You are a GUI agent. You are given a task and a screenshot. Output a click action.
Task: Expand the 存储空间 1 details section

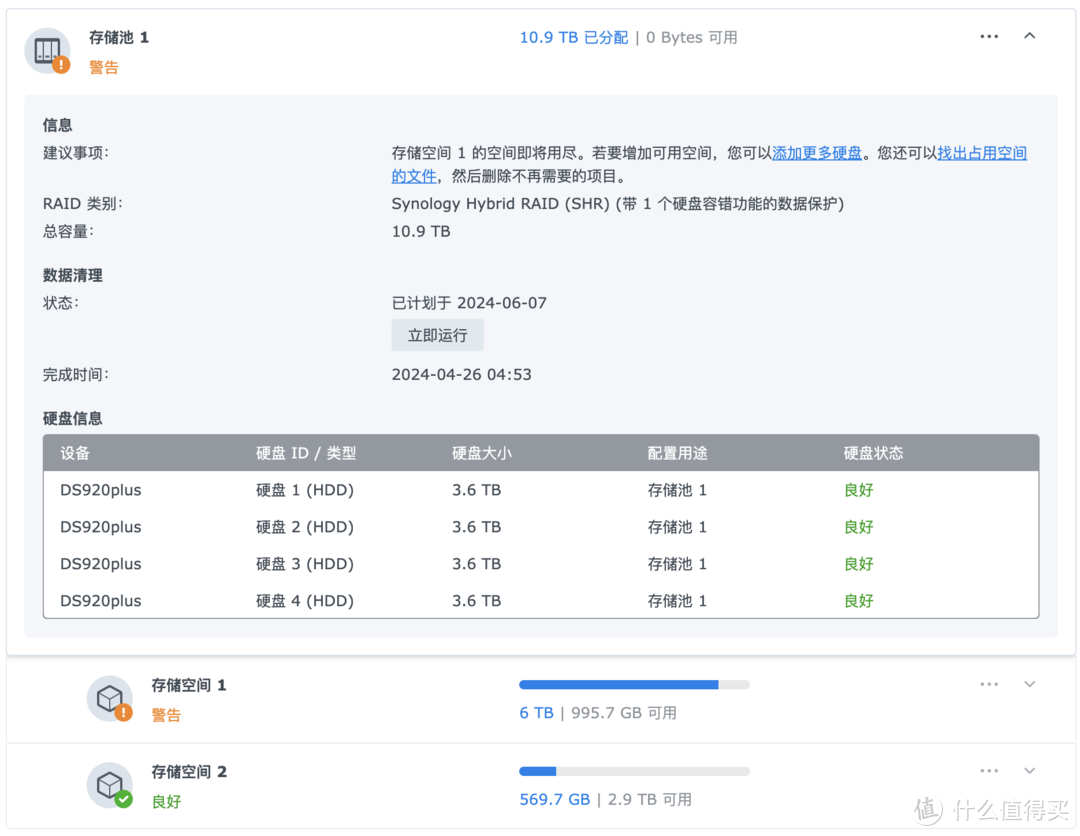1030,684
